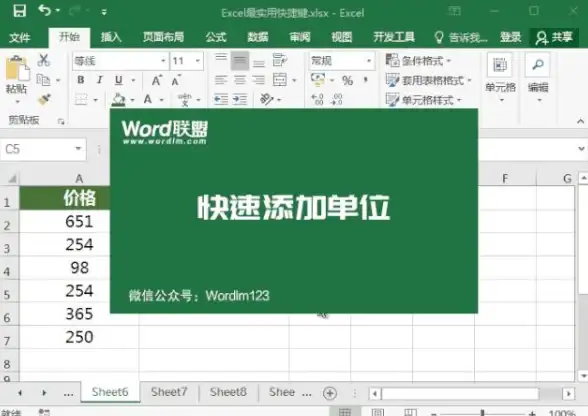Click the Copy icon

[44, 80]
